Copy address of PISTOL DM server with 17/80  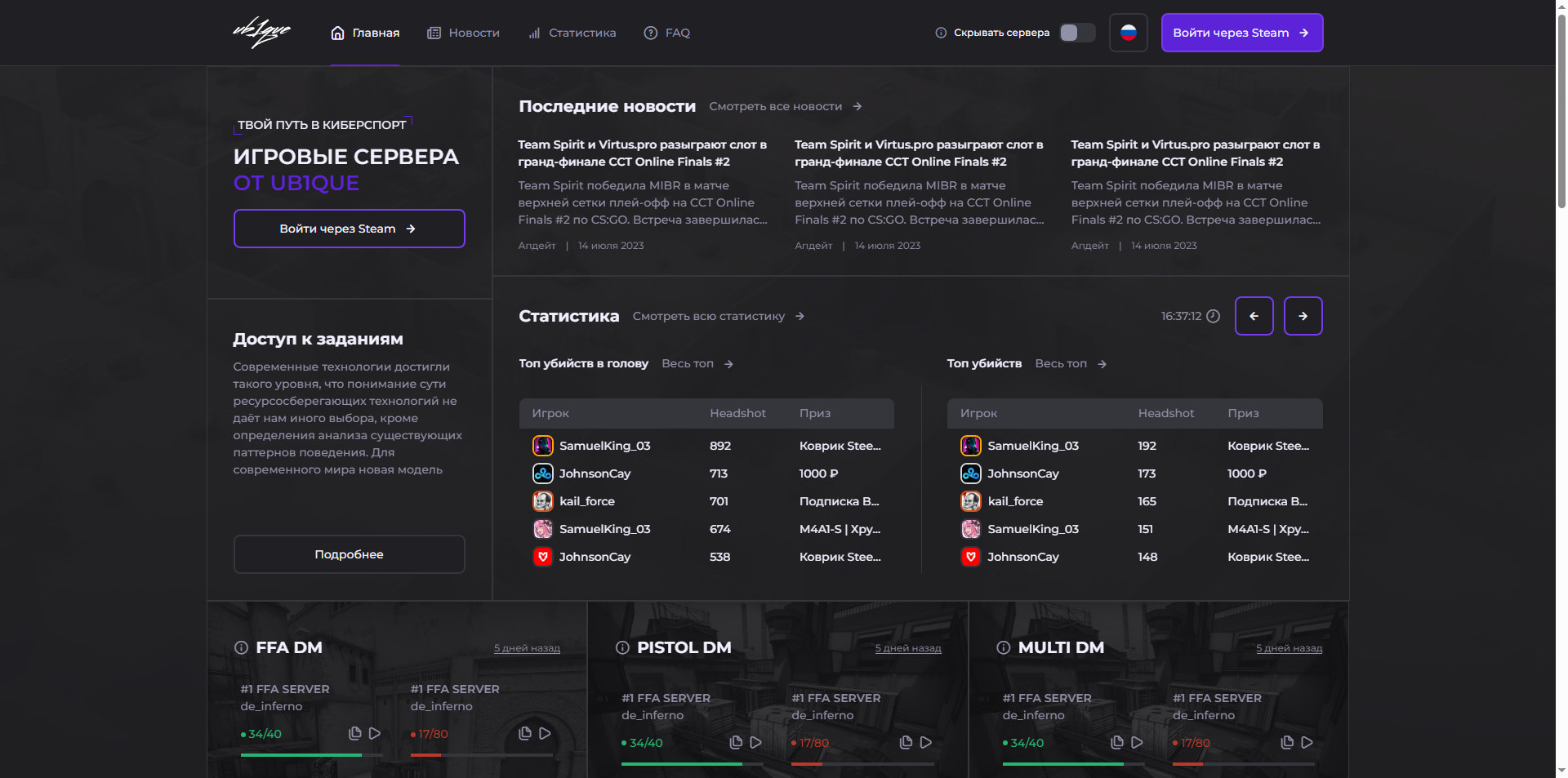pos(906,742)
